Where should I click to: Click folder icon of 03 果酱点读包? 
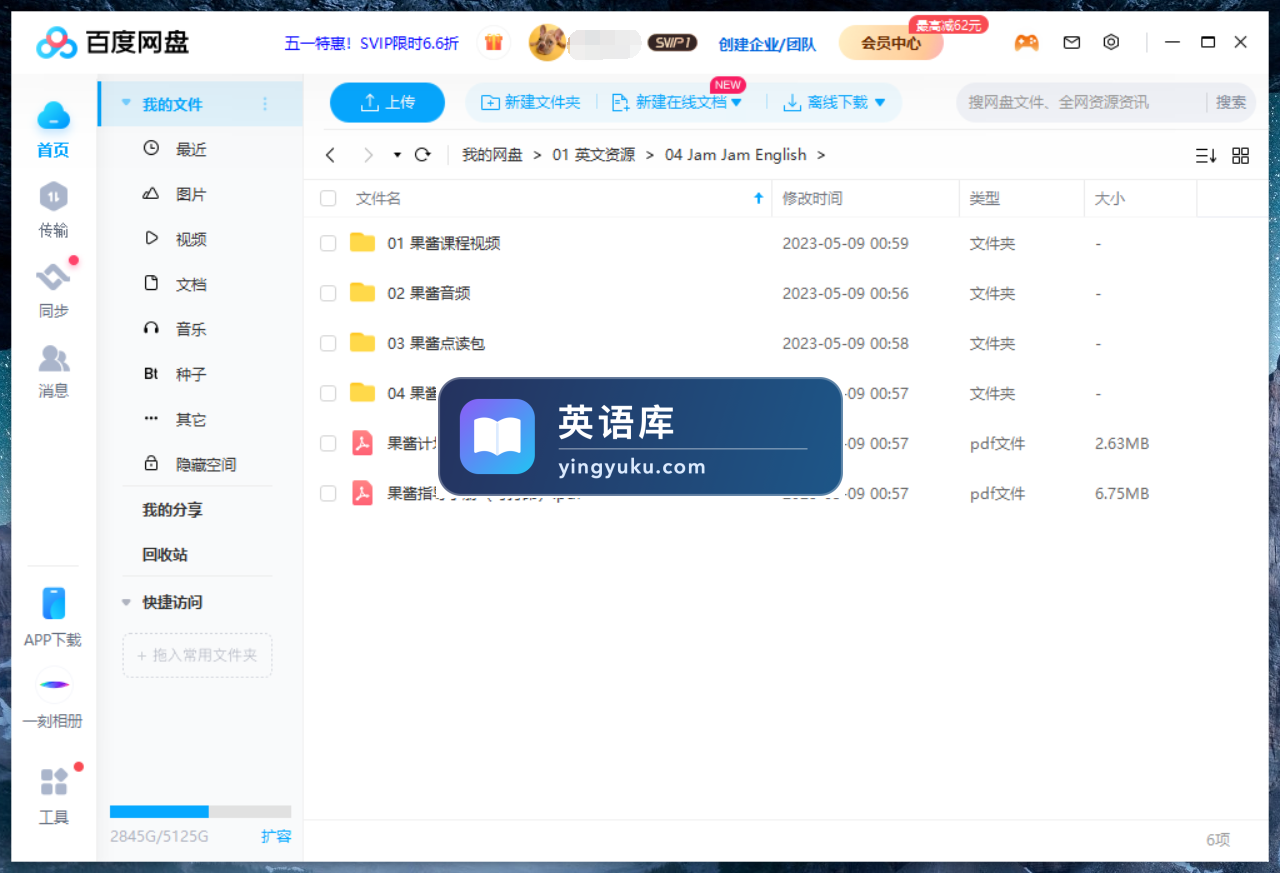(362, 343)
